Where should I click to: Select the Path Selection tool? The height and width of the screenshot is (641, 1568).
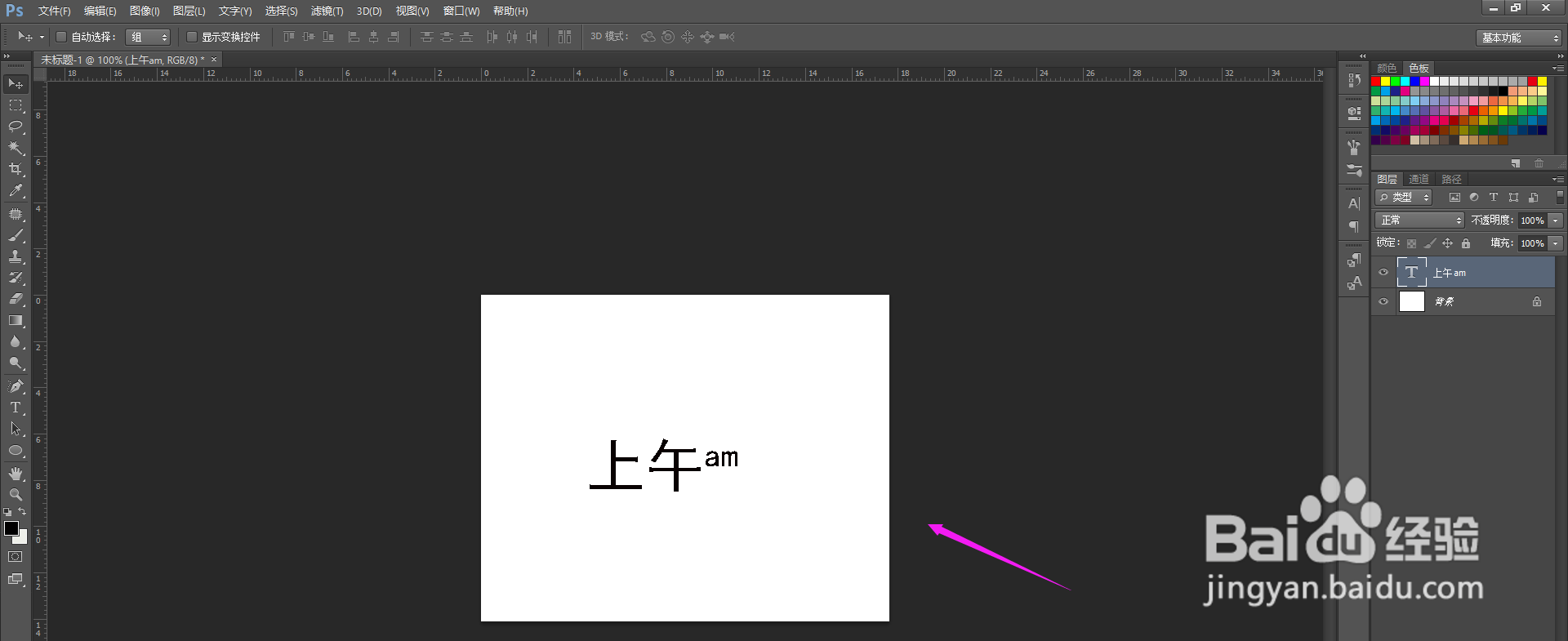[16, 429]
